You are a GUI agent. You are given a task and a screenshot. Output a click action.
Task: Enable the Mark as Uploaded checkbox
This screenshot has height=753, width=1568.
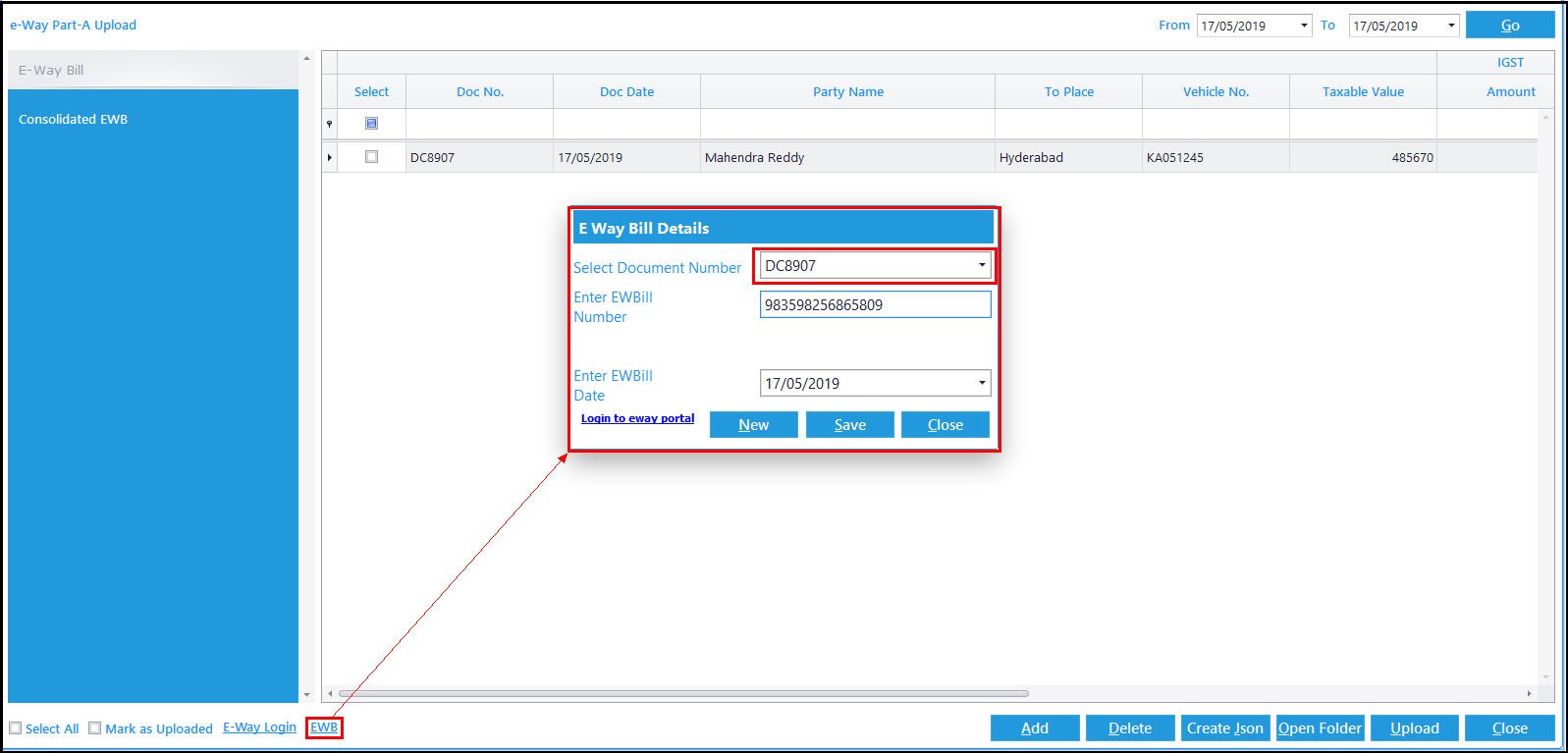[x=95, y=727]
